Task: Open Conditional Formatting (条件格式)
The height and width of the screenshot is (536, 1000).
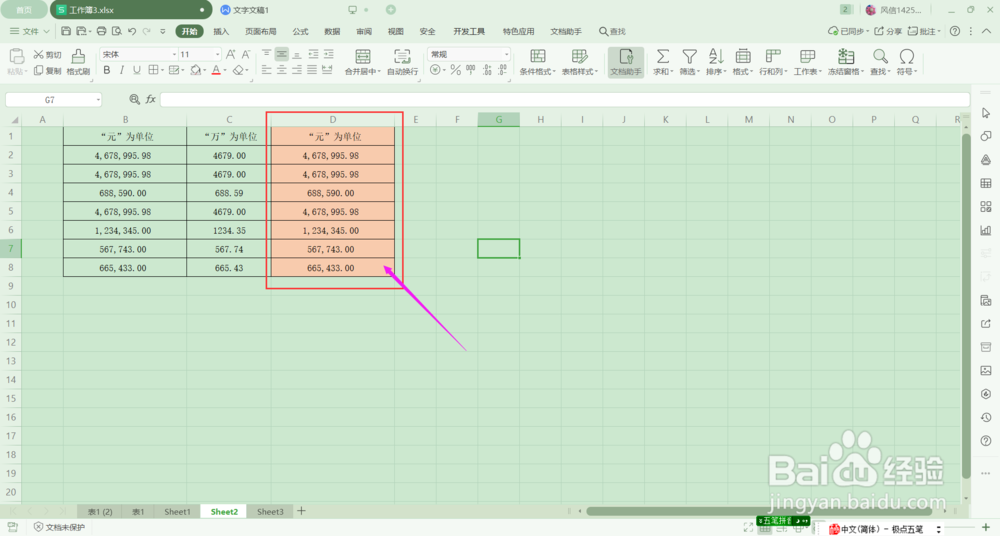Action: (538, 62)
